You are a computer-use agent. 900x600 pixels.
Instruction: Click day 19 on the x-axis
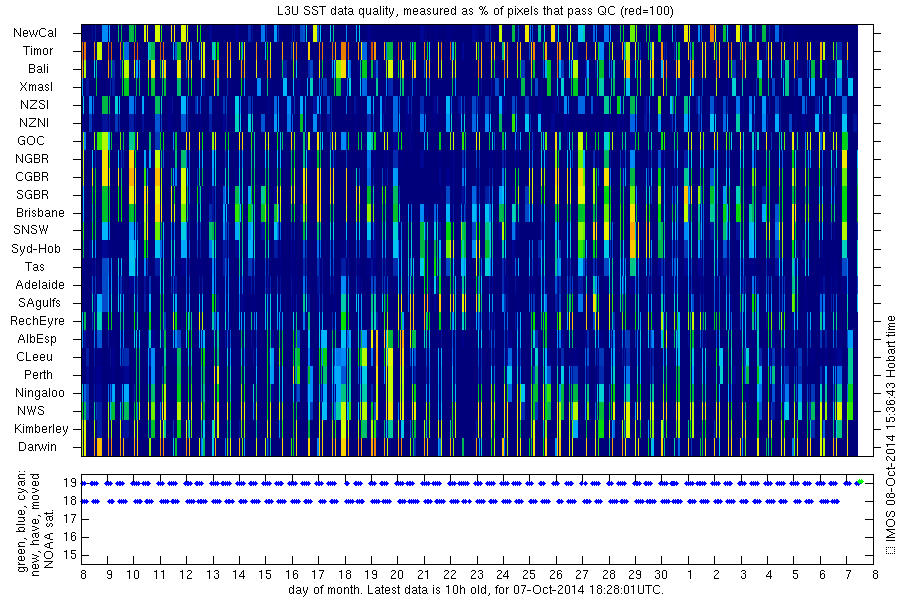[371, 575]
